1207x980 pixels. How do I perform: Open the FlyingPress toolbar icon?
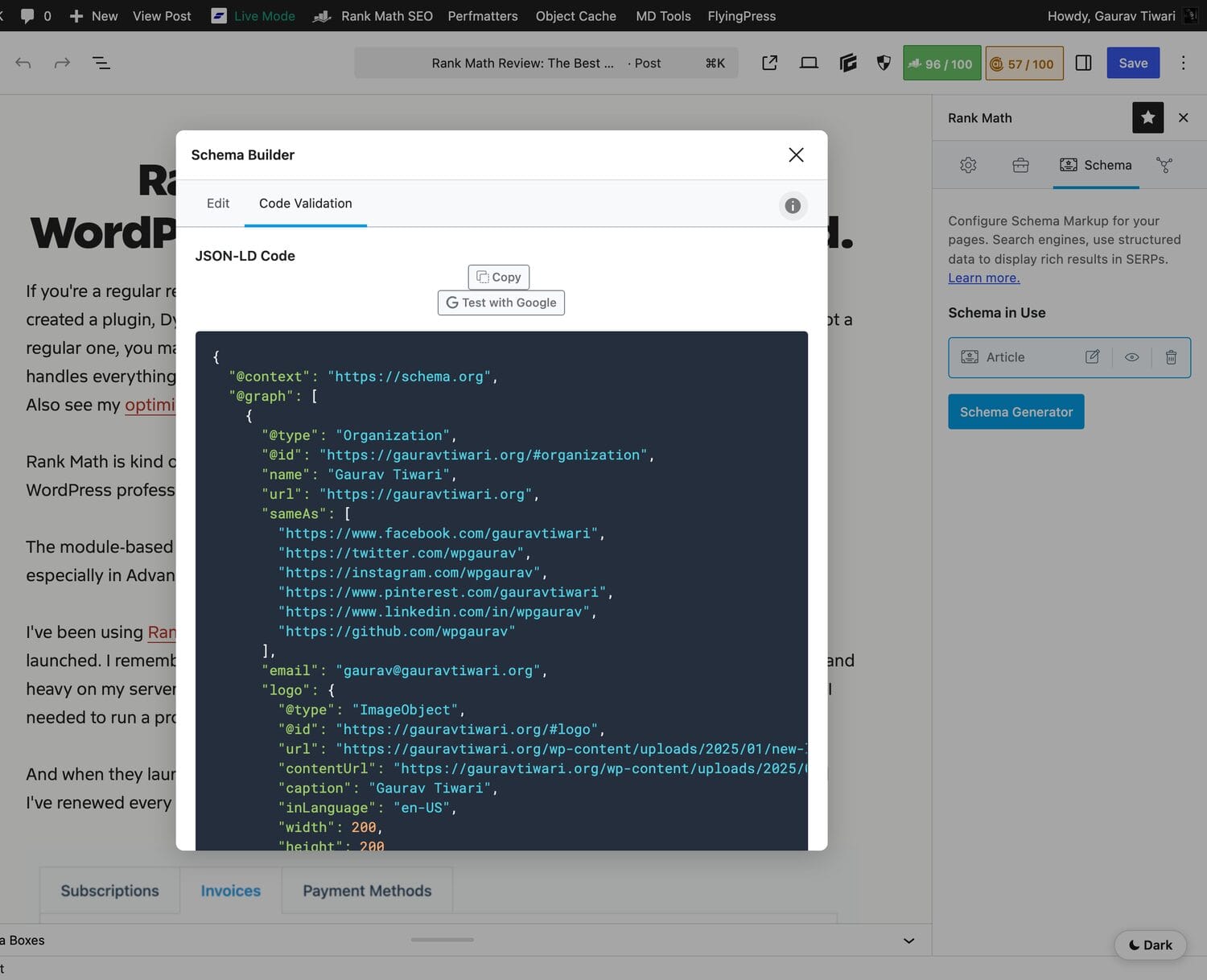848,63
